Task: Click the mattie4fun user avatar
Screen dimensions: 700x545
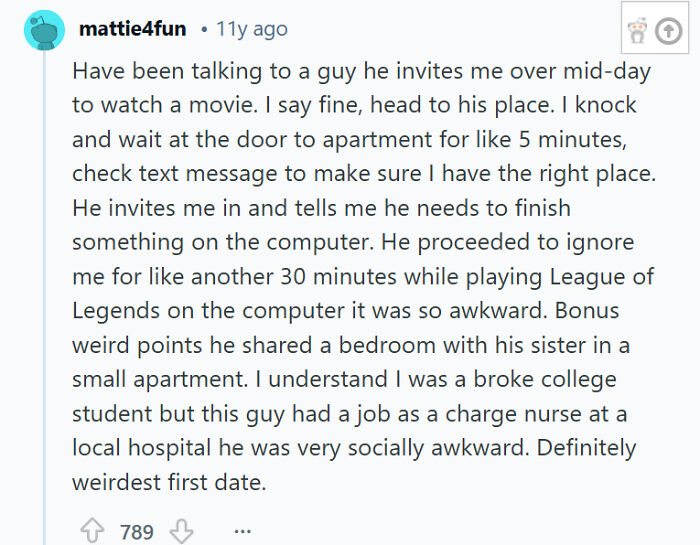Action: (45, 30)
